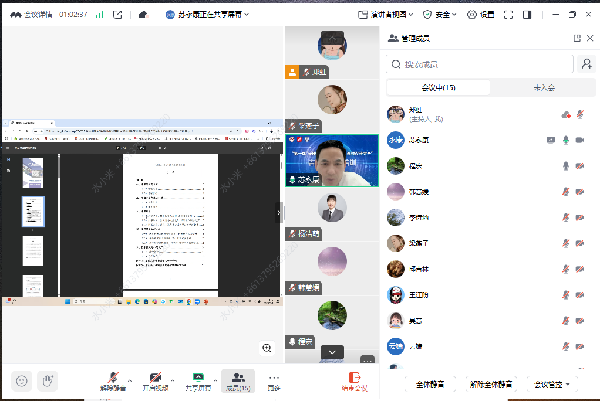Toggle microphone mute in bottom toolbar
The image size is (600, 401).
[x=112, y=380]
